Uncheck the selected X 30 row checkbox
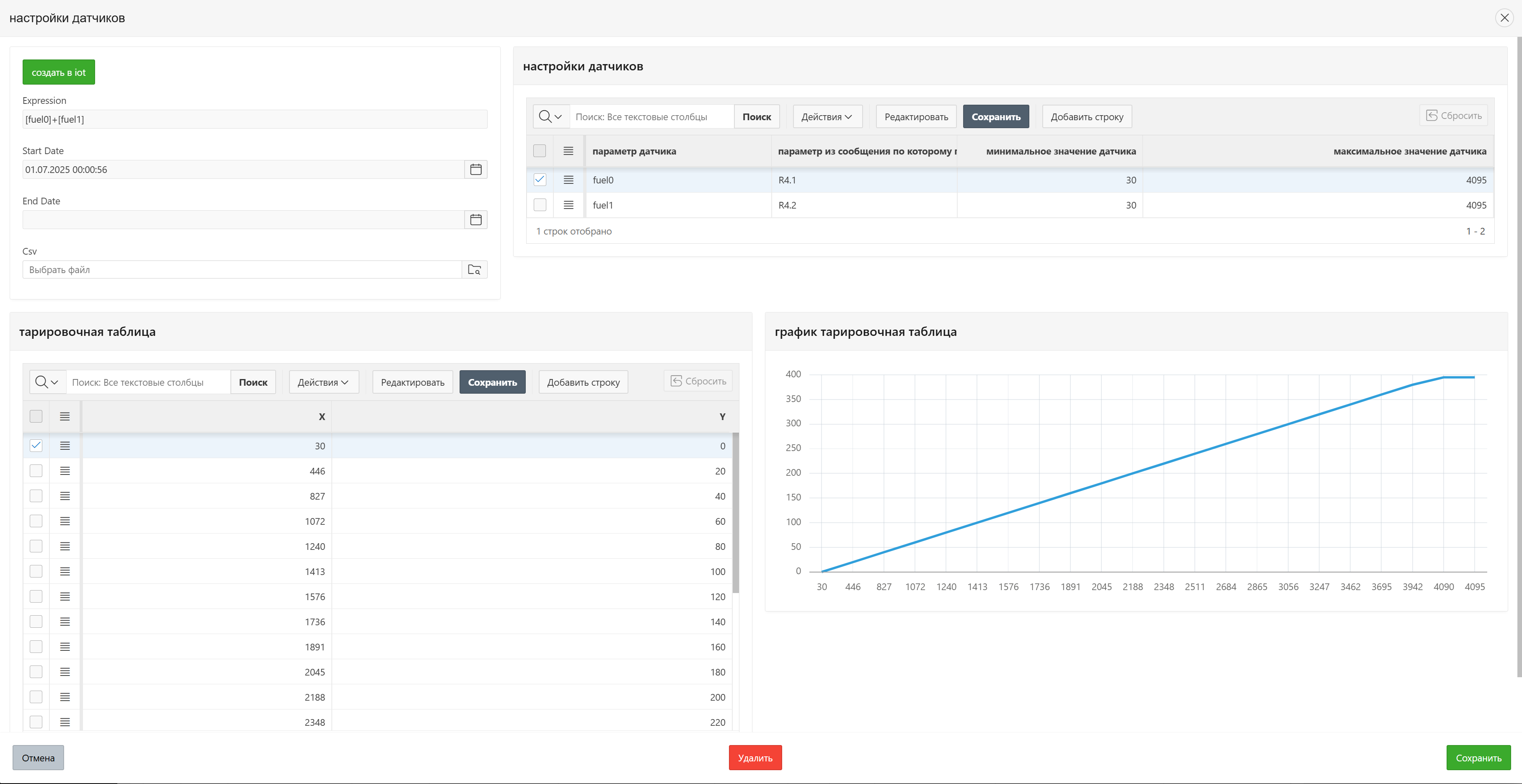 tap(36, 446)
